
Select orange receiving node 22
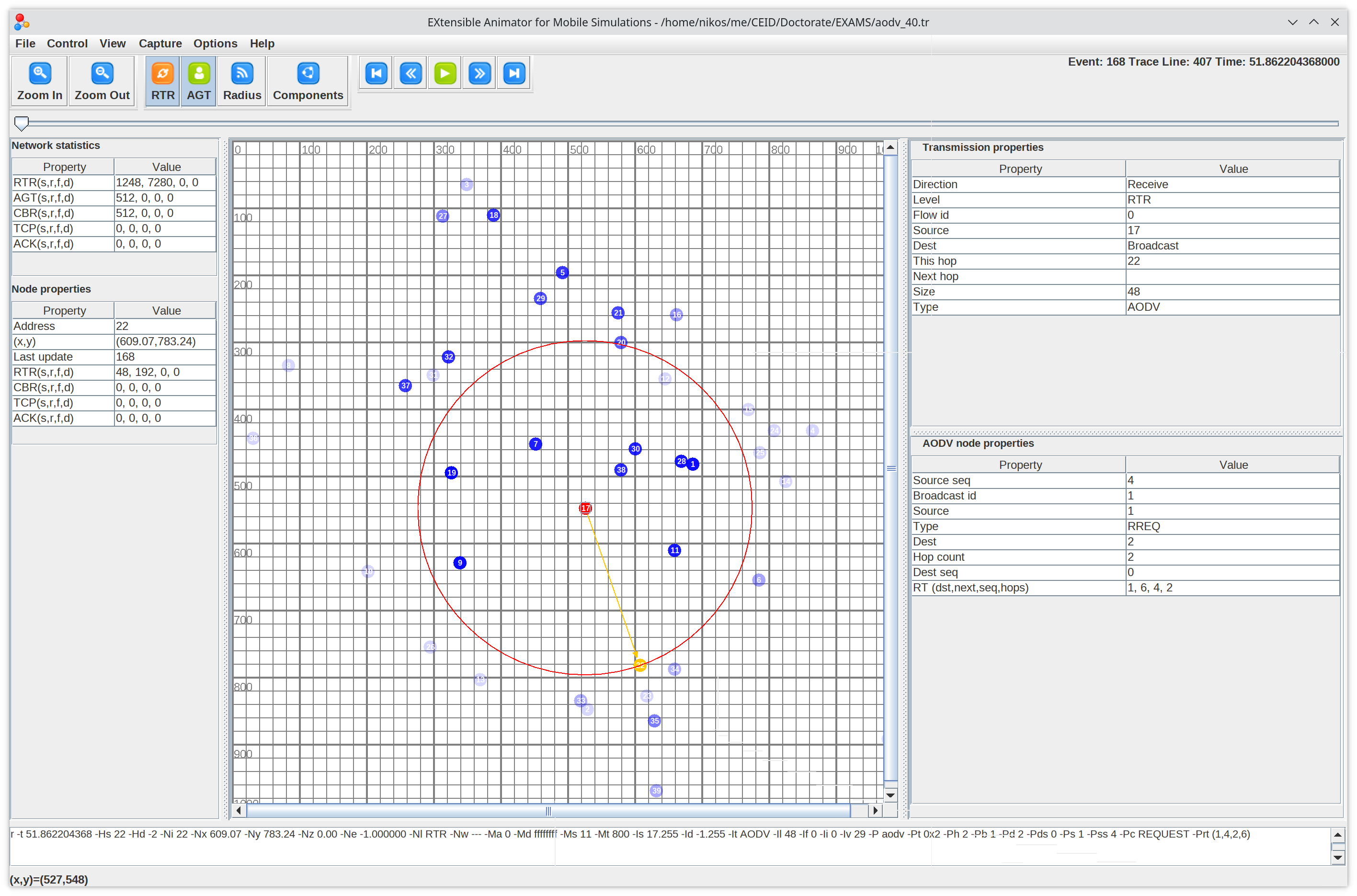click(x=639, y=665)
